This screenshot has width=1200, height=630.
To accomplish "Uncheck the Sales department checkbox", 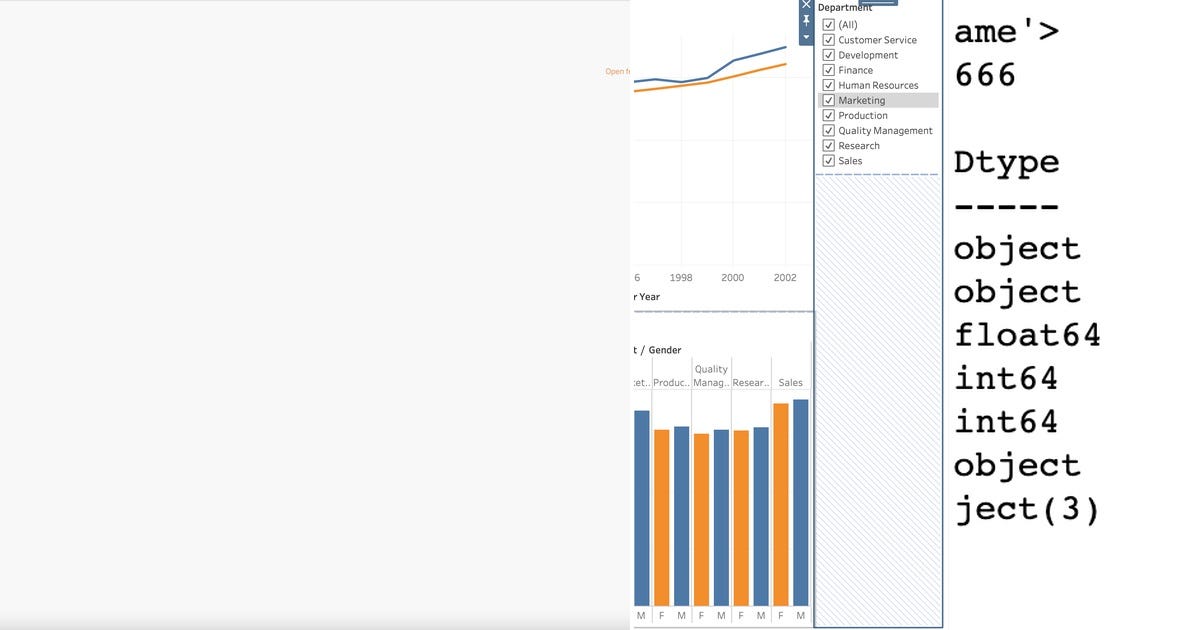I will [829, 159].
